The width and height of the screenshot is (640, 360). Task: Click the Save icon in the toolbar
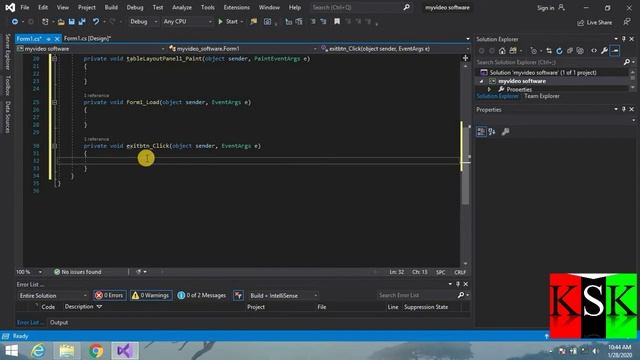[x=71, y=22]
